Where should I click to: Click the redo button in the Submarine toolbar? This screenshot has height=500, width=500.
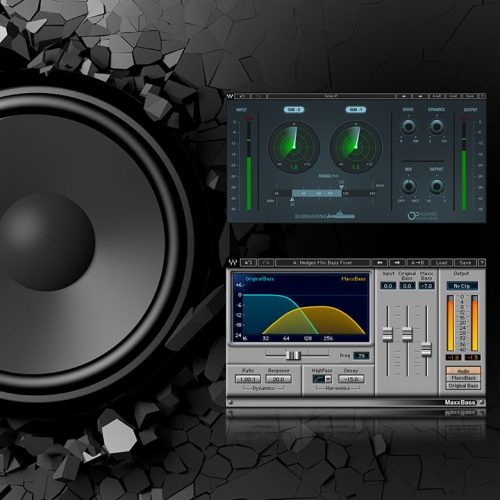tap(259, 96)
